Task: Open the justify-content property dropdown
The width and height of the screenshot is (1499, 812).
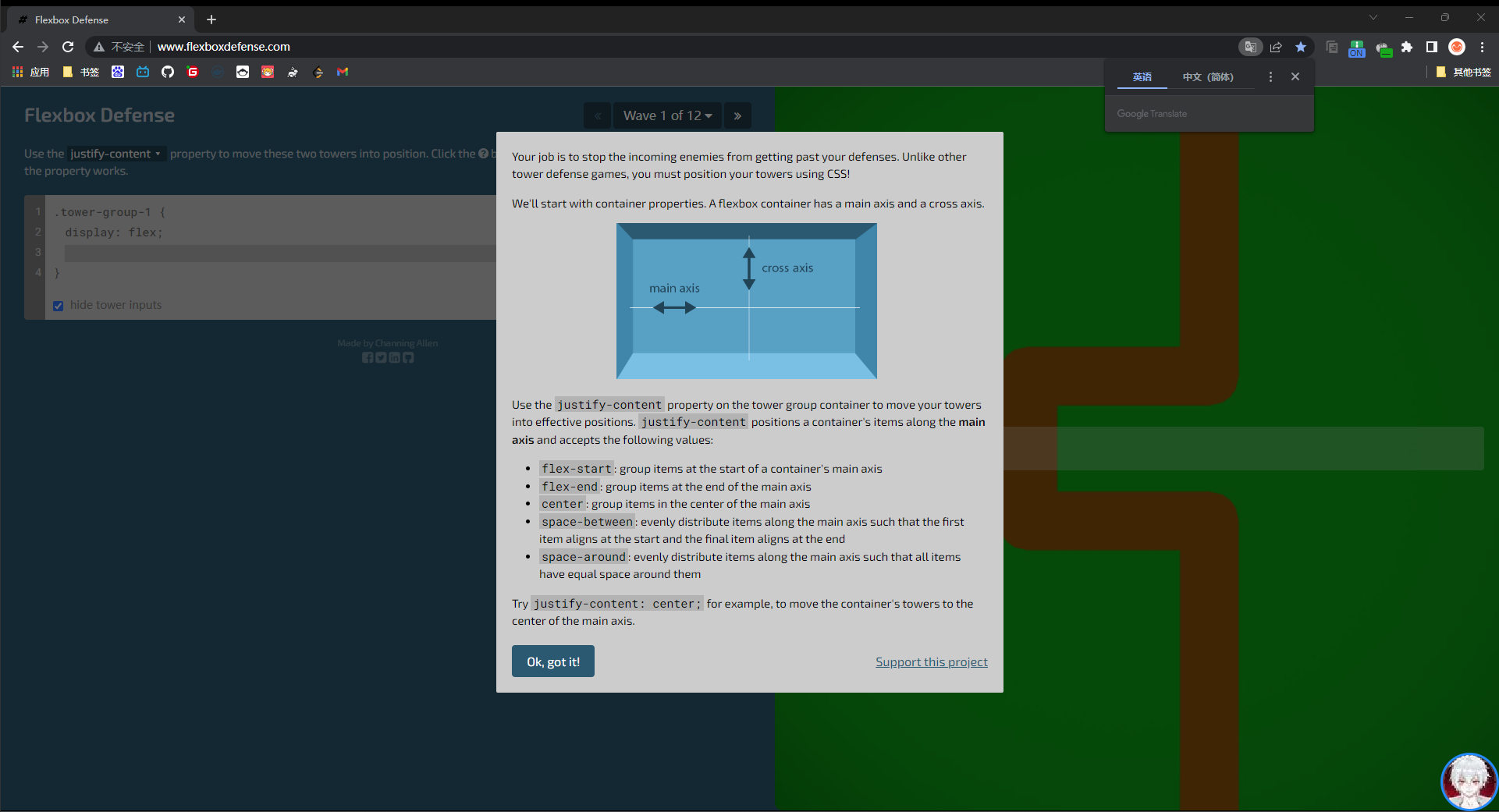Action: click(x=115, y=154)
